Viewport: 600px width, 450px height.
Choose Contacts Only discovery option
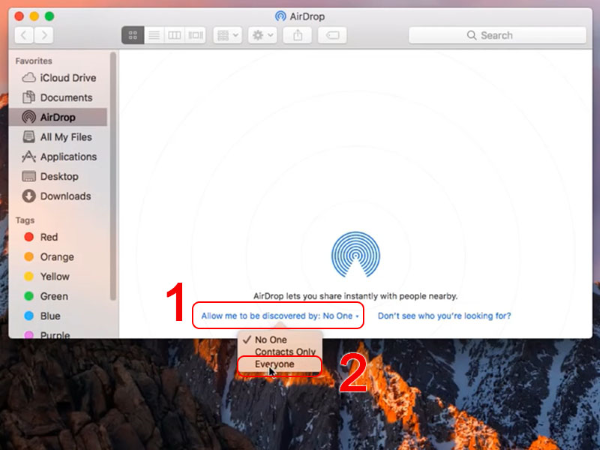coord(285,352)
